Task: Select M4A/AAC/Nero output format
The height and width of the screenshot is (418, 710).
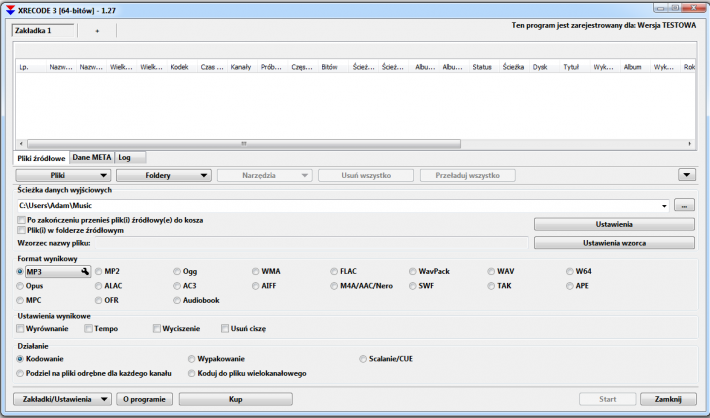Action: coord(334,286)
